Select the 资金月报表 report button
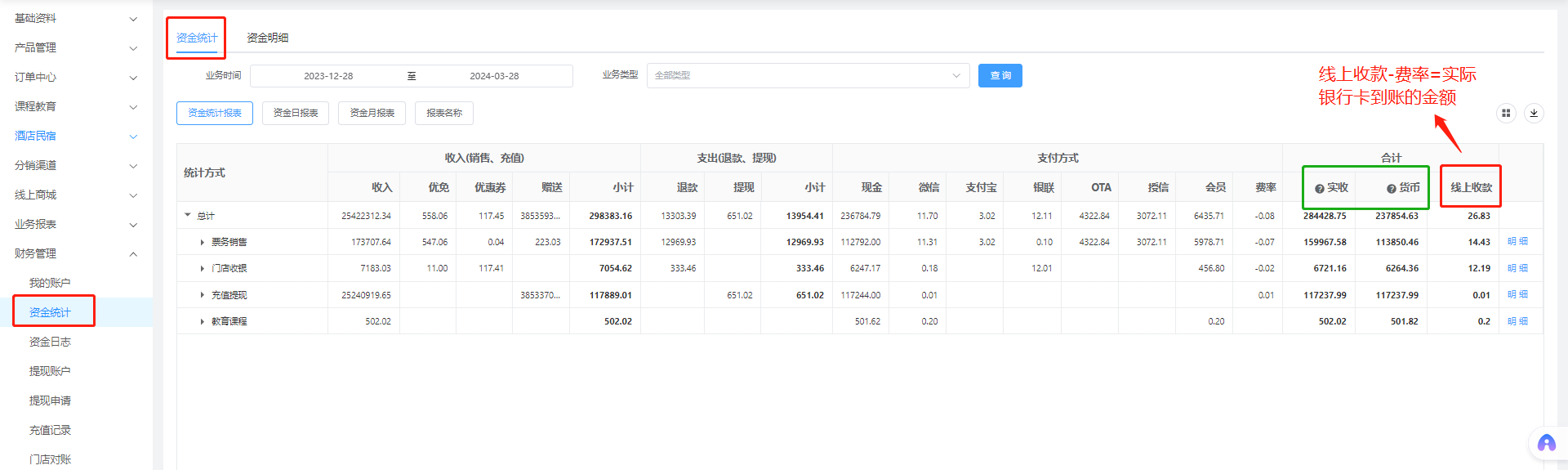 tap(372, 114)
